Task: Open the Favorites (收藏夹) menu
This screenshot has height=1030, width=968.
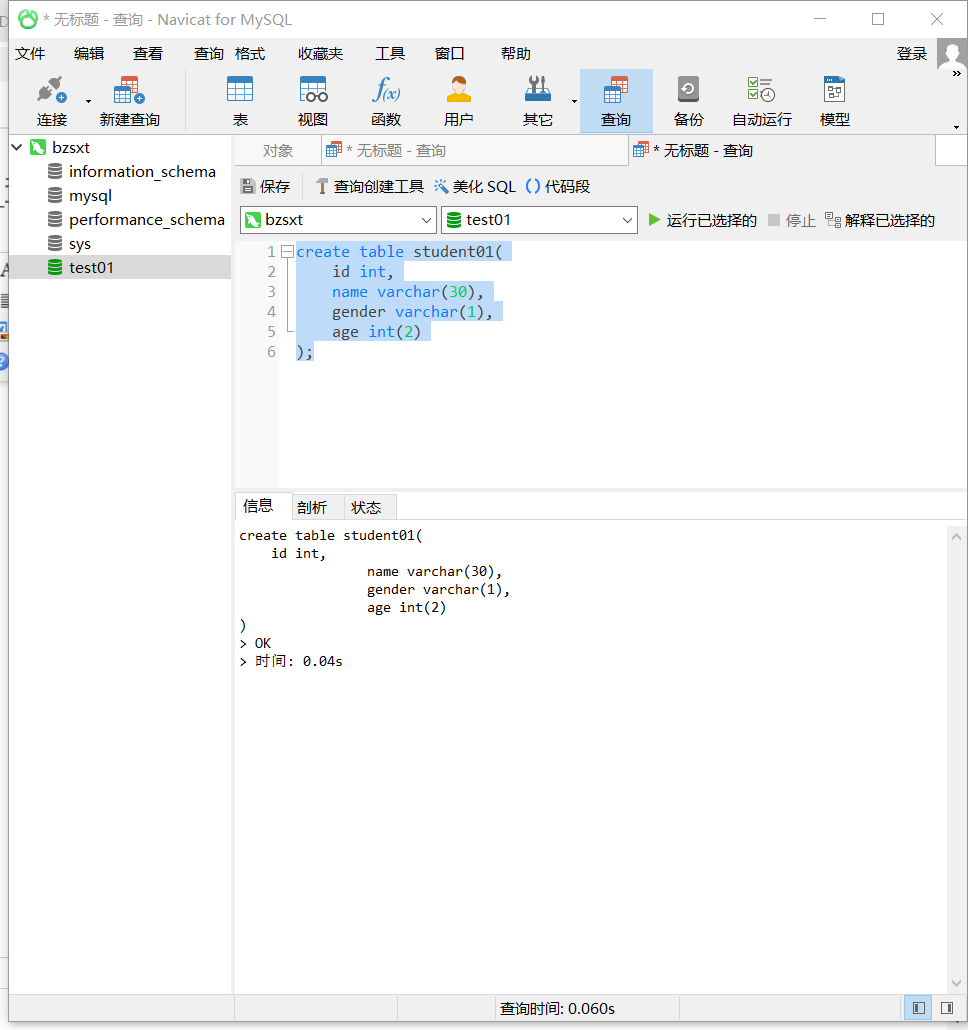Action: 320,54
